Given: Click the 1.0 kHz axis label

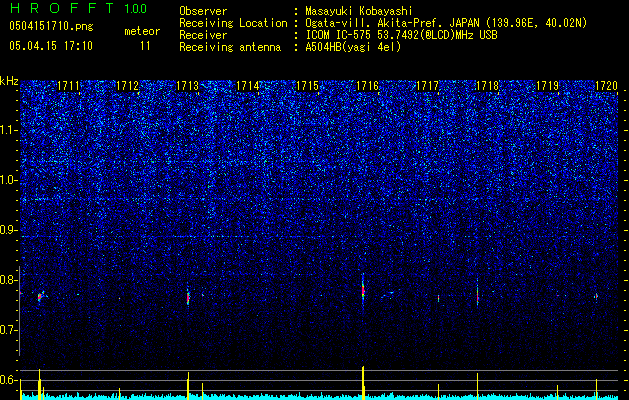Looking at the screenshot, I should point(9,180).
